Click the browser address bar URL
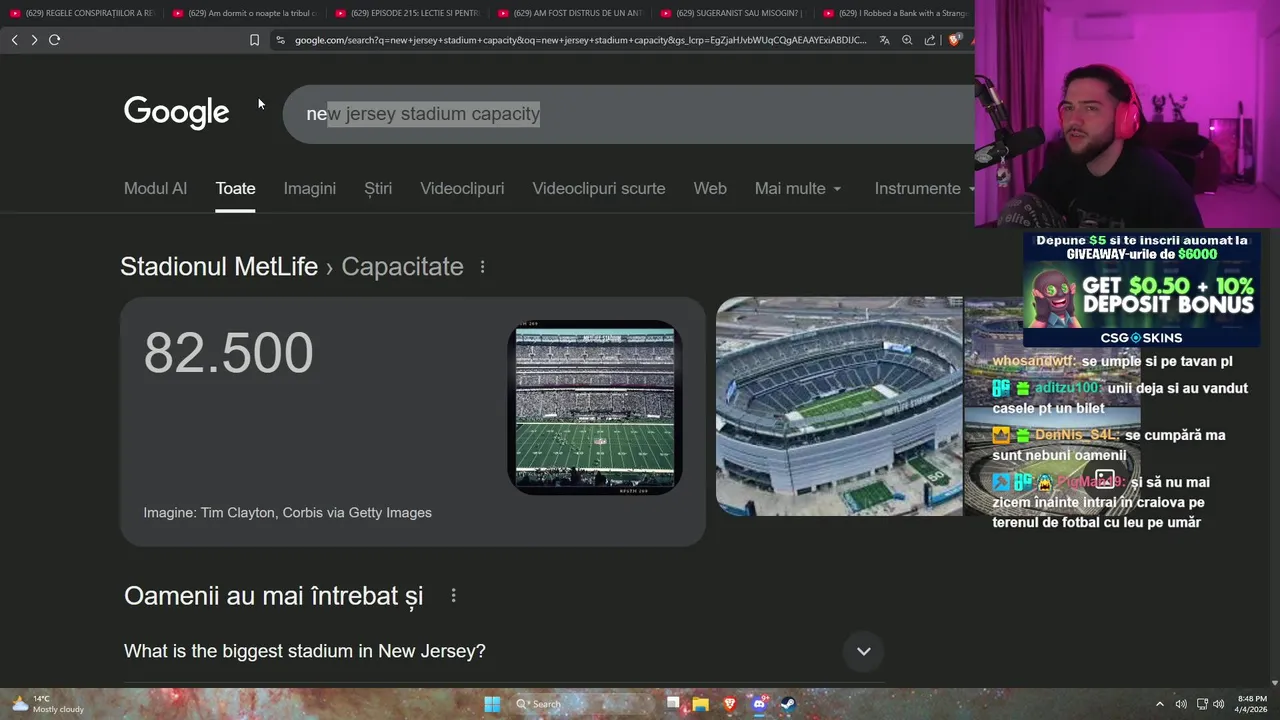 580,40
